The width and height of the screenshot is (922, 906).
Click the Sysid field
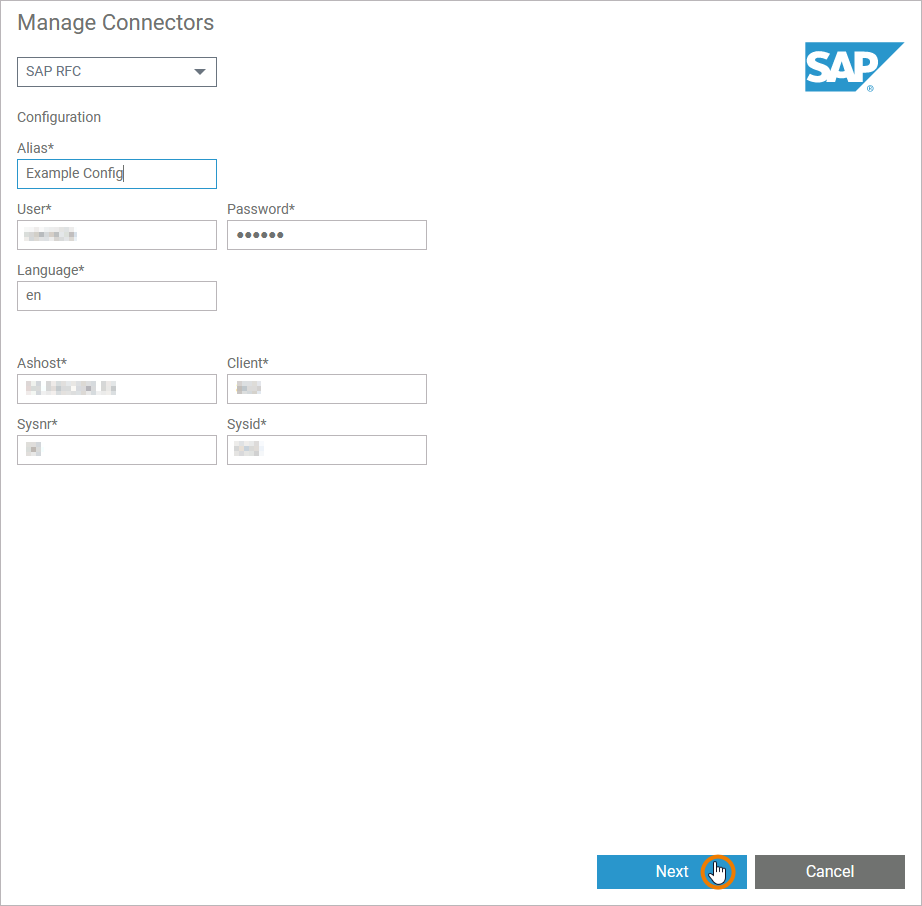pos(326,450)
